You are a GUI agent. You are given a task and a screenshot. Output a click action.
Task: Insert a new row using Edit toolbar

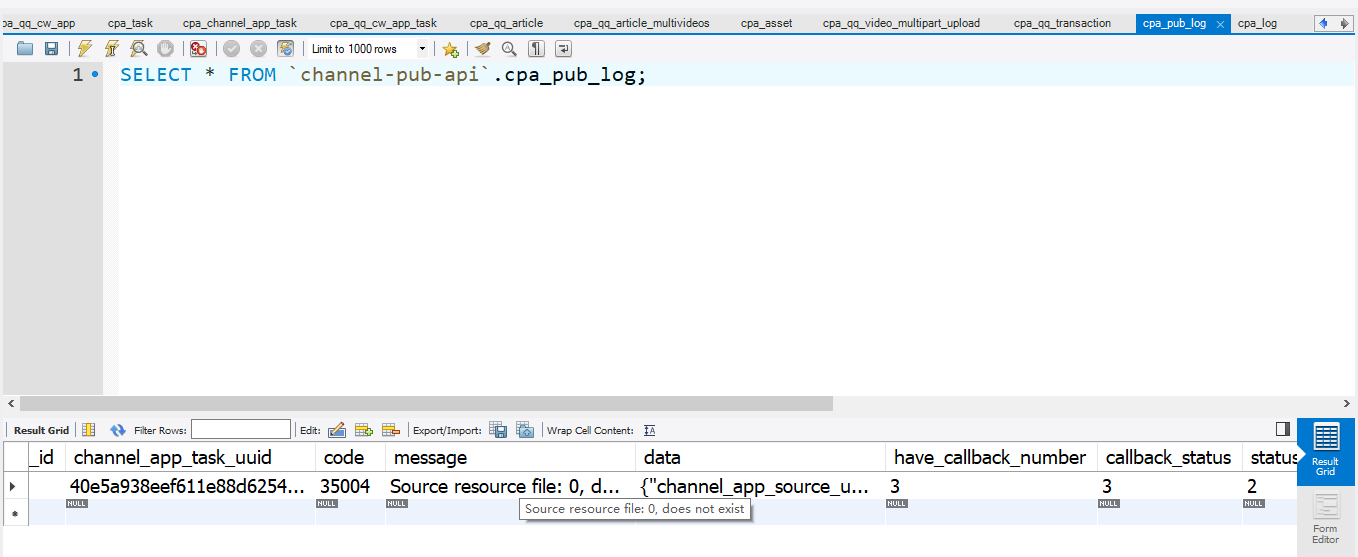tap(364, 430)
